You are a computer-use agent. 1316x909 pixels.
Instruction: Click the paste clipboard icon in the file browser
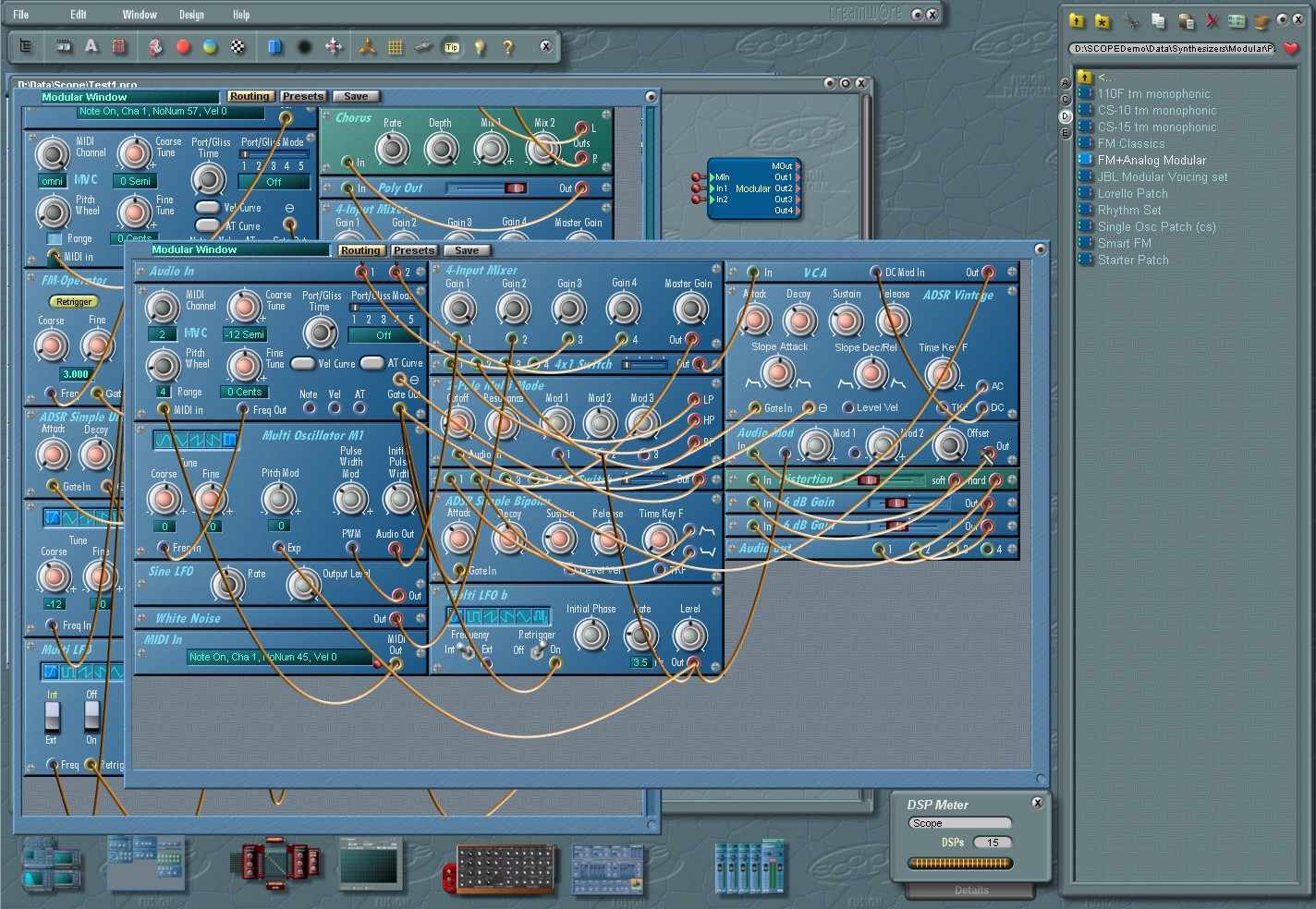1186,20
